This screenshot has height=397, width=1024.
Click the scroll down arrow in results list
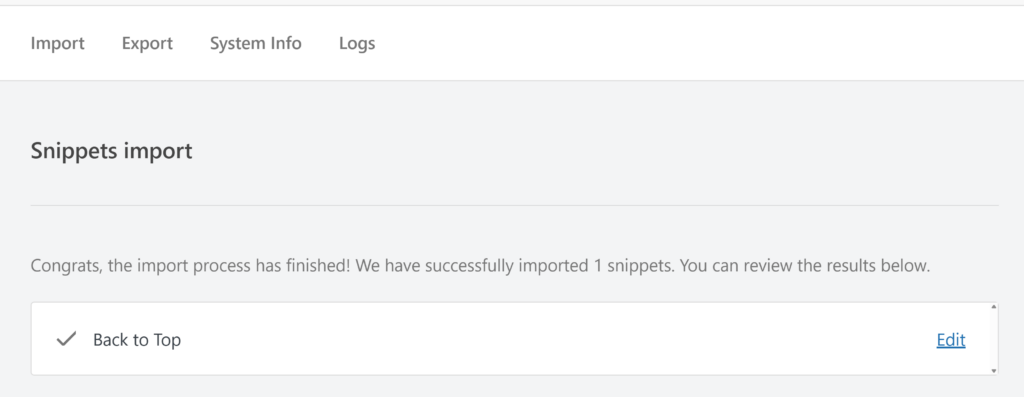[x=994, y=371]
